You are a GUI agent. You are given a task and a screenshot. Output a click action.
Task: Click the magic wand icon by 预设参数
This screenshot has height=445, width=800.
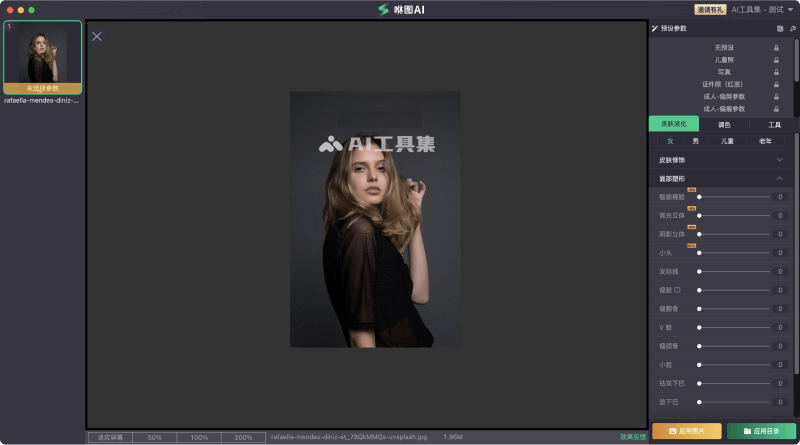[655, 29]
